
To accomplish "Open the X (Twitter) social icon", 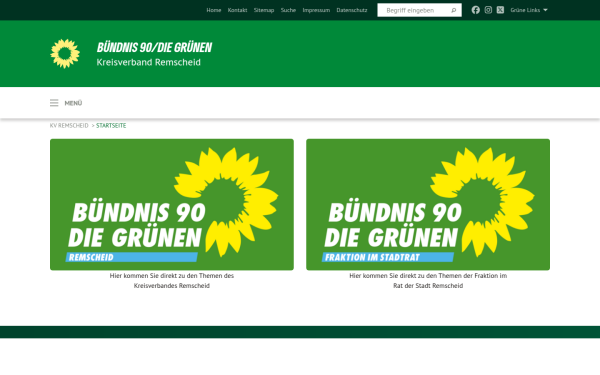I will click(x=500, y=10).
